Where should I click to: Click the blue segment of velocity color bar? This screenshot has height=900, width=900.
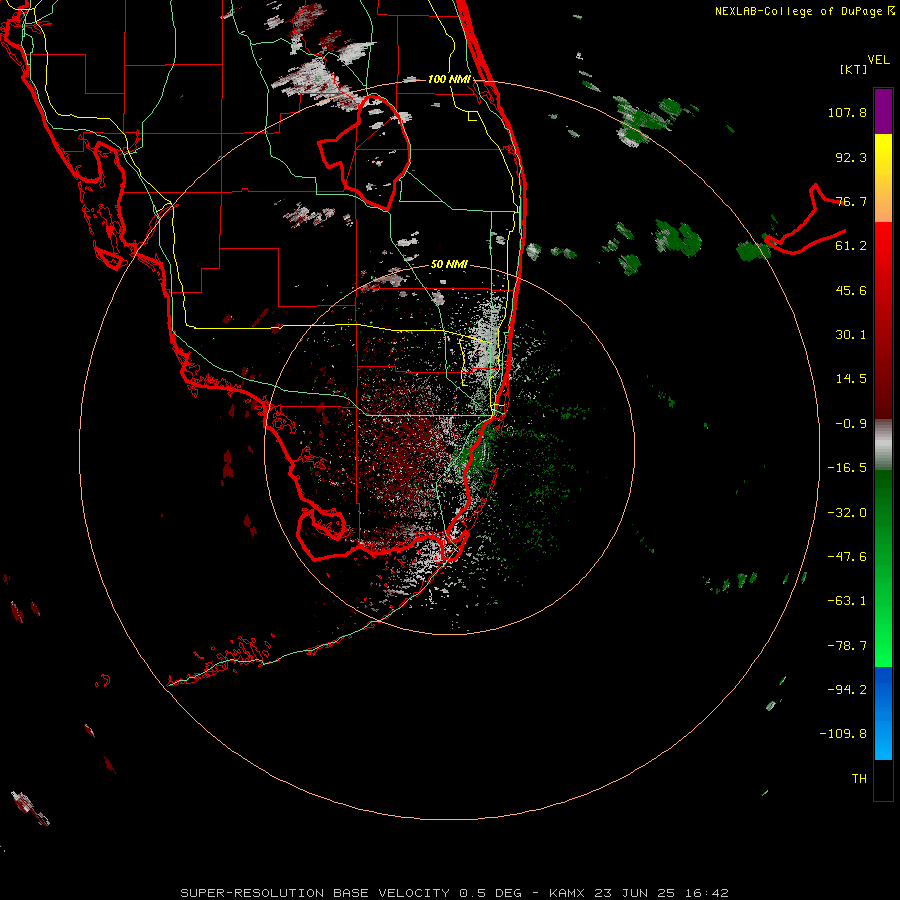[883, 713]
